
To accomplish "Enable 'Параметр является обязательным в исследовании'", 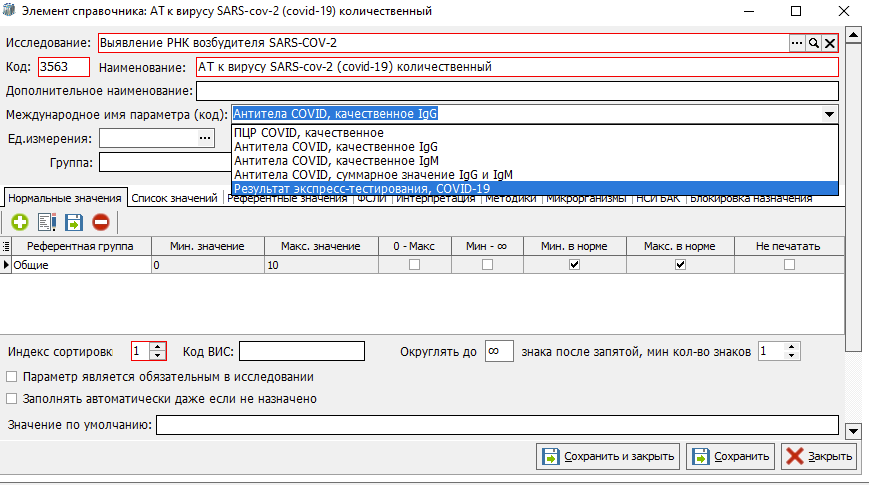I will (x=12, y=377).
